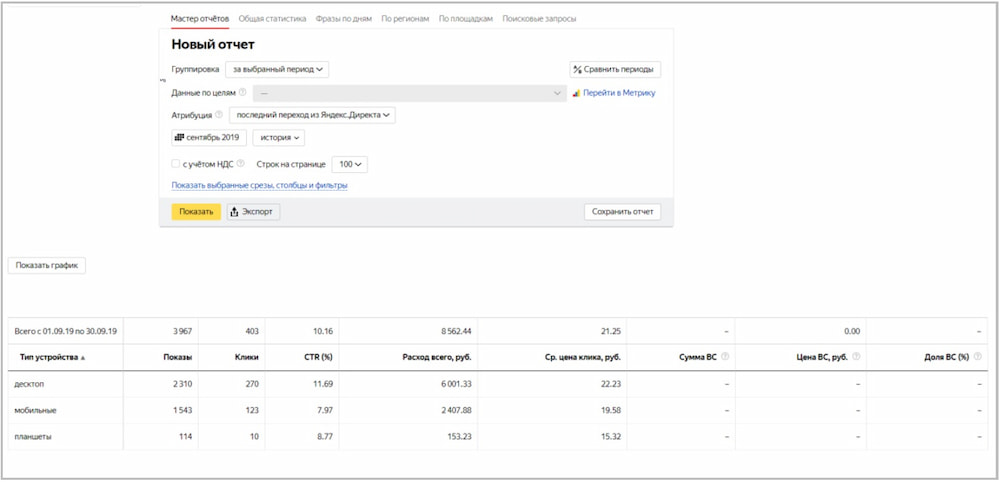Click the CTR (%) column header
1000x482 pixels.
coord(318,358)
